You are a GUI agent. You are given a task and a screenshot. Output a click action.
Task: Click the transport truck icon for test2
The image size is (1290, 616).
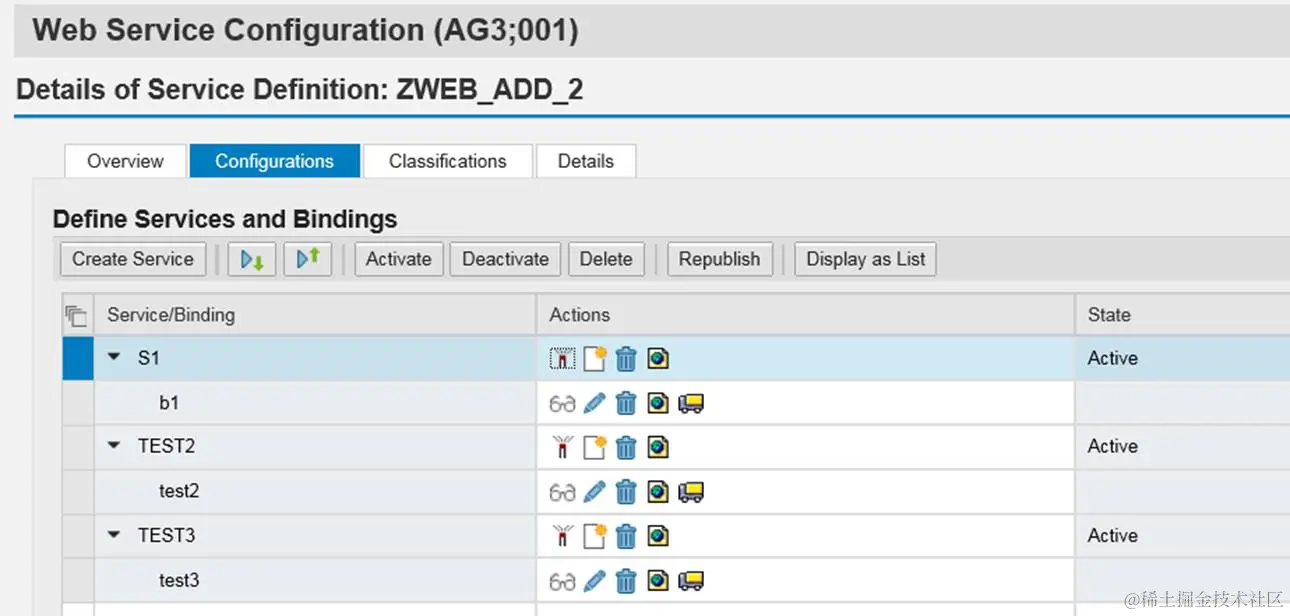[691, 492]
